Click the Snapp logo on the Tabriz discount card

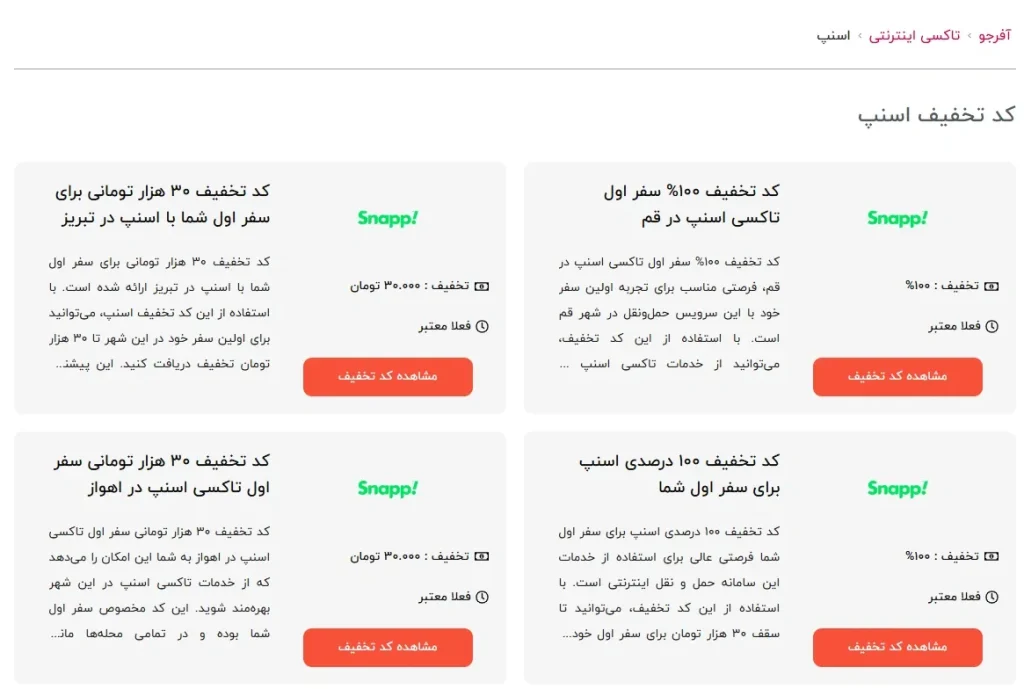(x=387, y=219)
